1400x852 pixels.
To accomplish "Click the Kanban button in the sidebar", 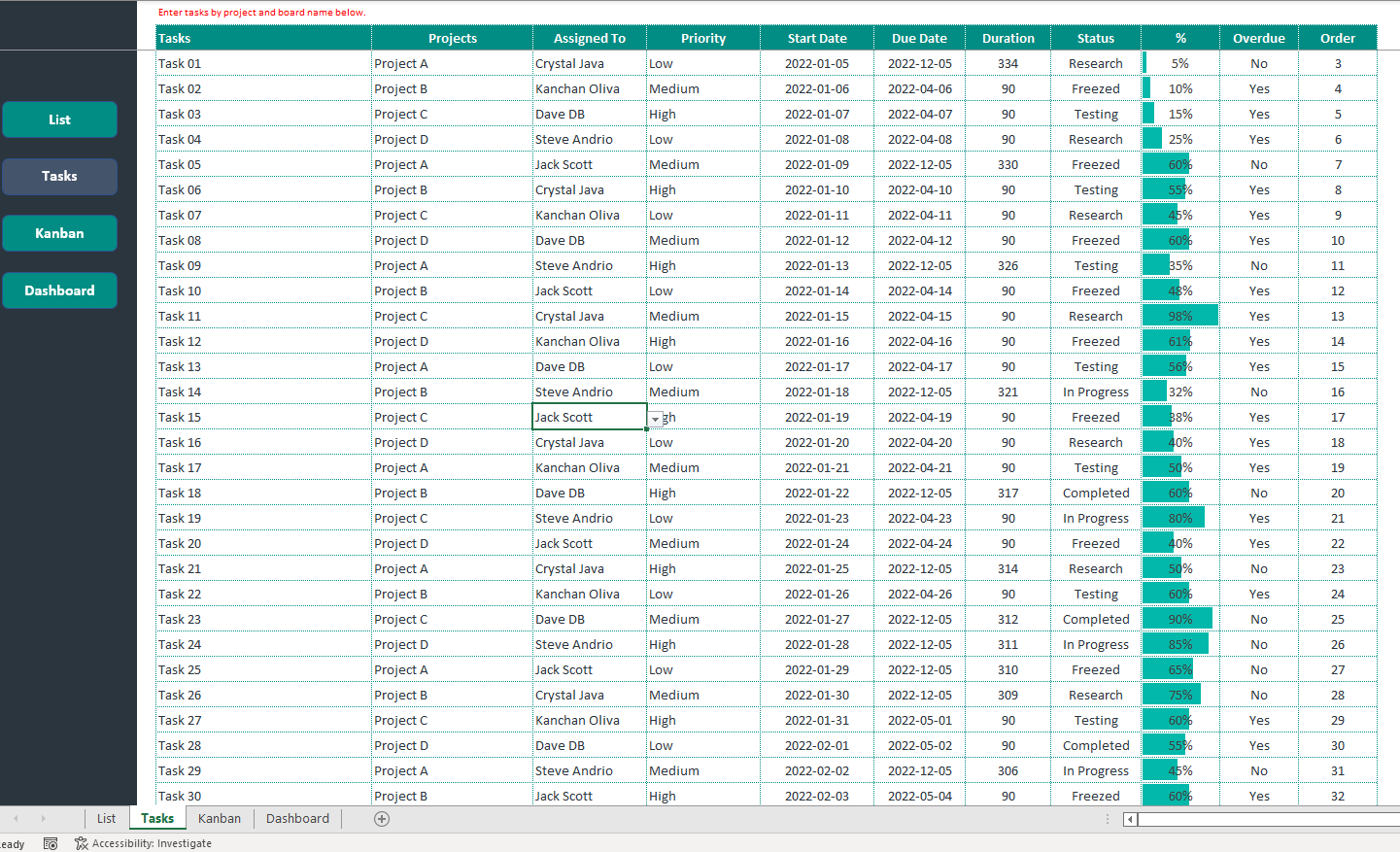I will click(x=59, y=233).
